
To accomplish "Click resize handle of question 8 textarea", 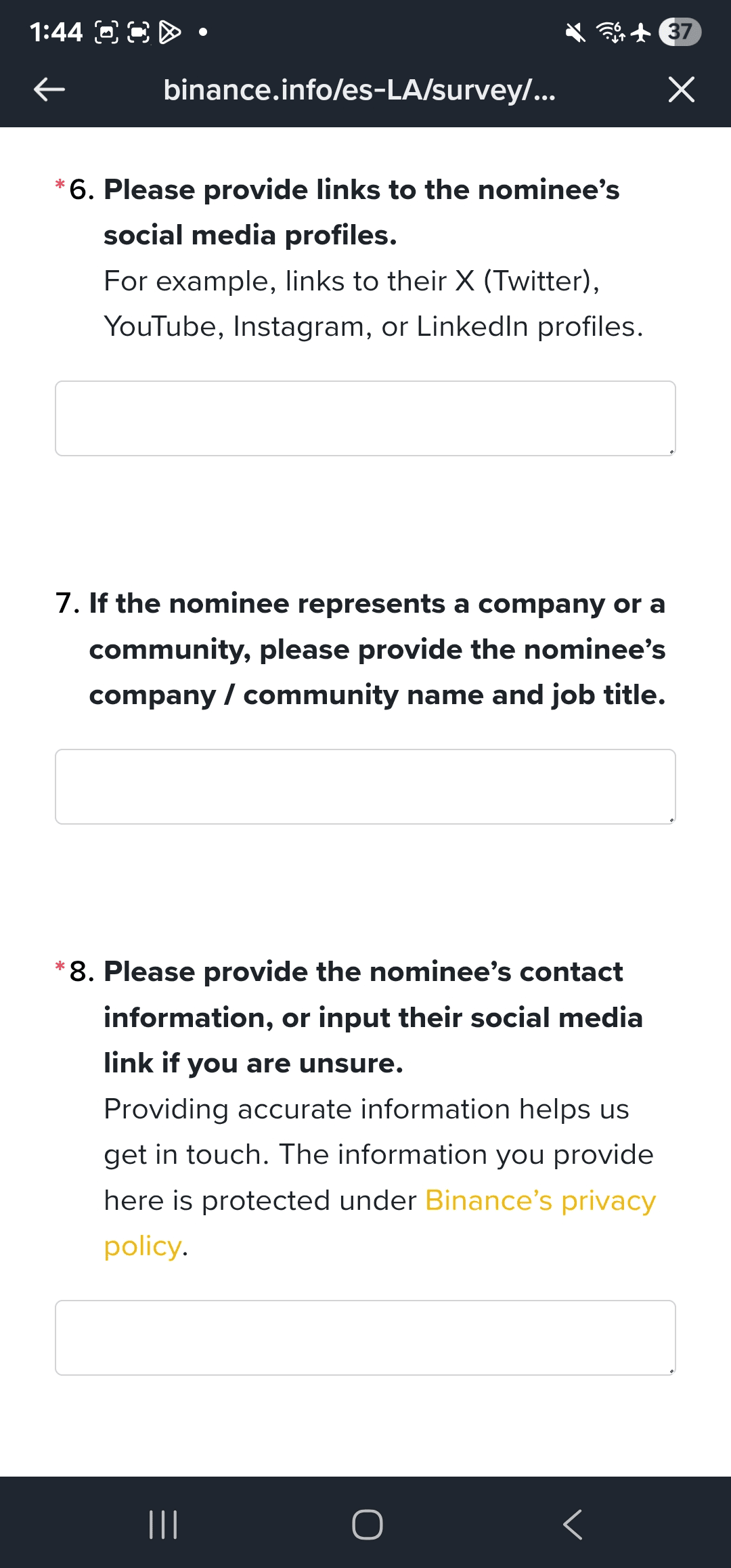I will (x=671, y=1370).
